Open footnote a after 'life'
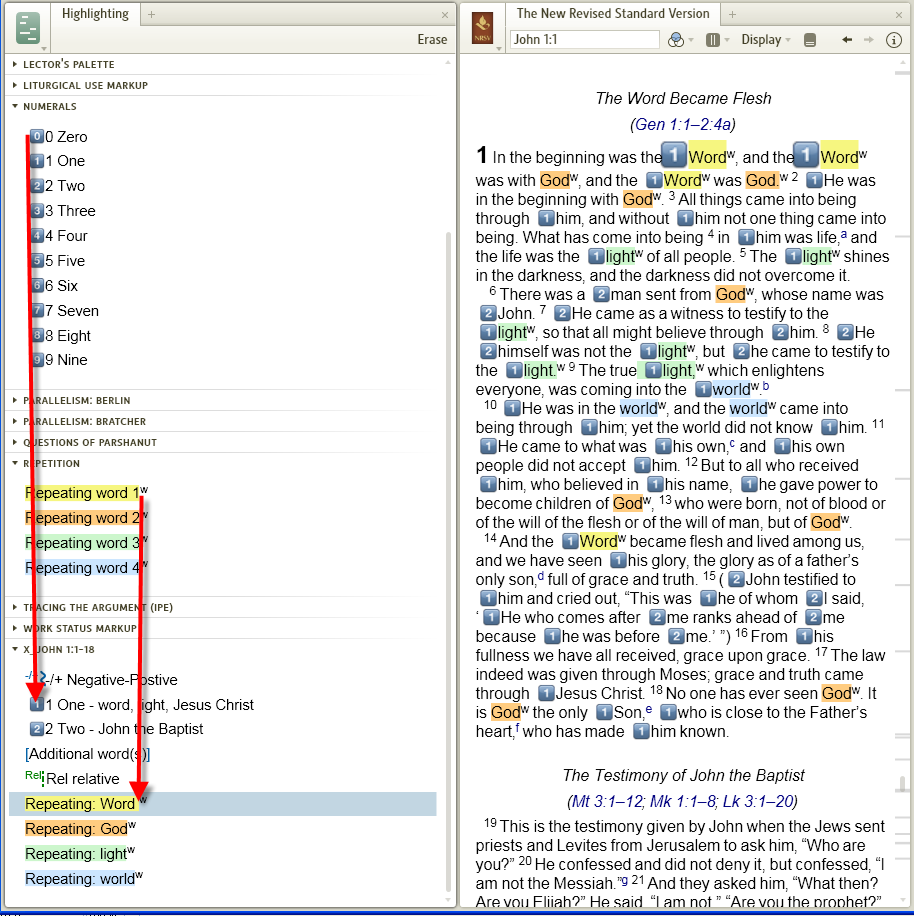 (x=844, y=234)
